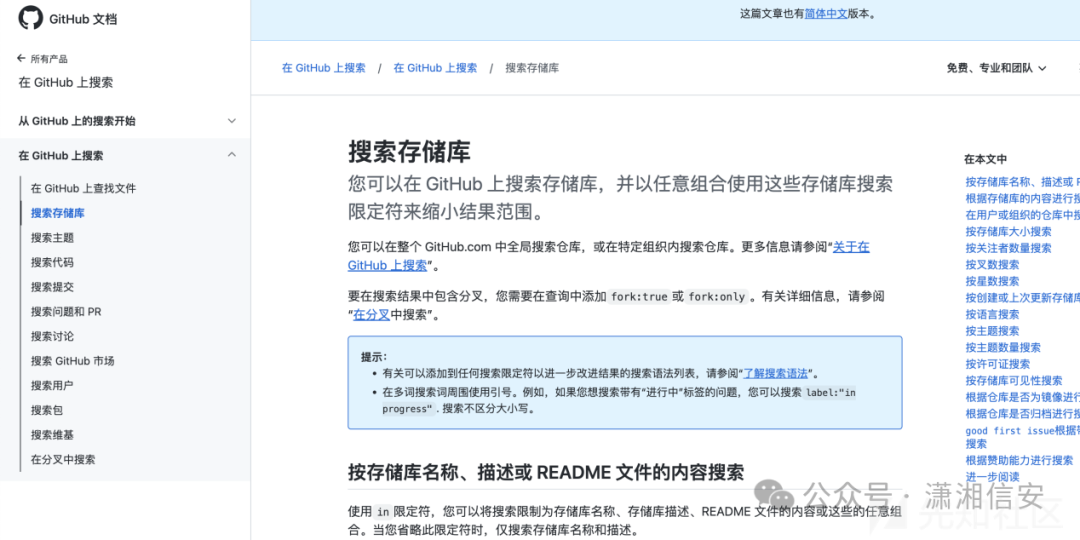
Task: Click the back arrow beside 所有产品
Action: pos(21,59)
